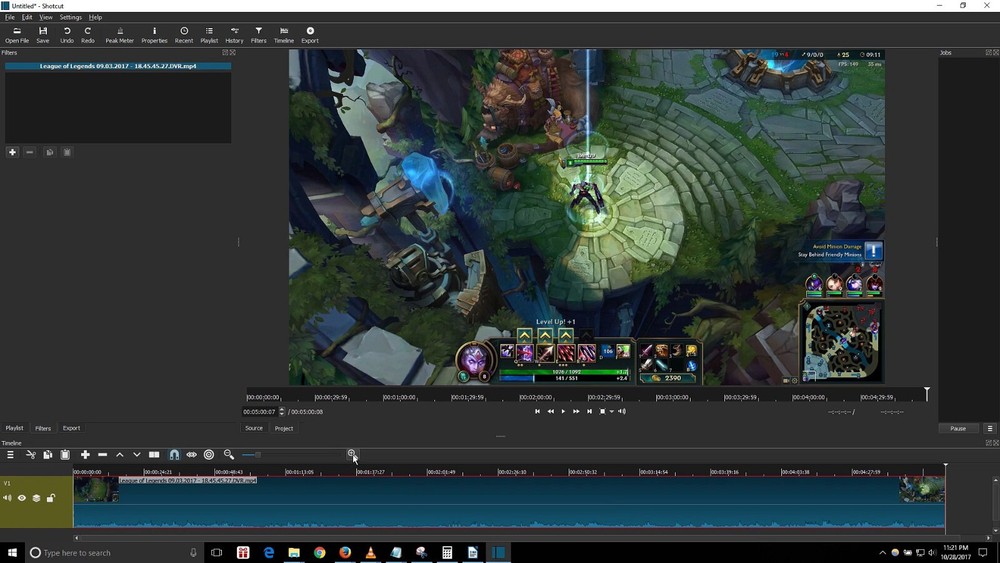Screen dimensions: 1000x563
Task: Select the League of Legends clip in timeline
Action: pos(509,502)
